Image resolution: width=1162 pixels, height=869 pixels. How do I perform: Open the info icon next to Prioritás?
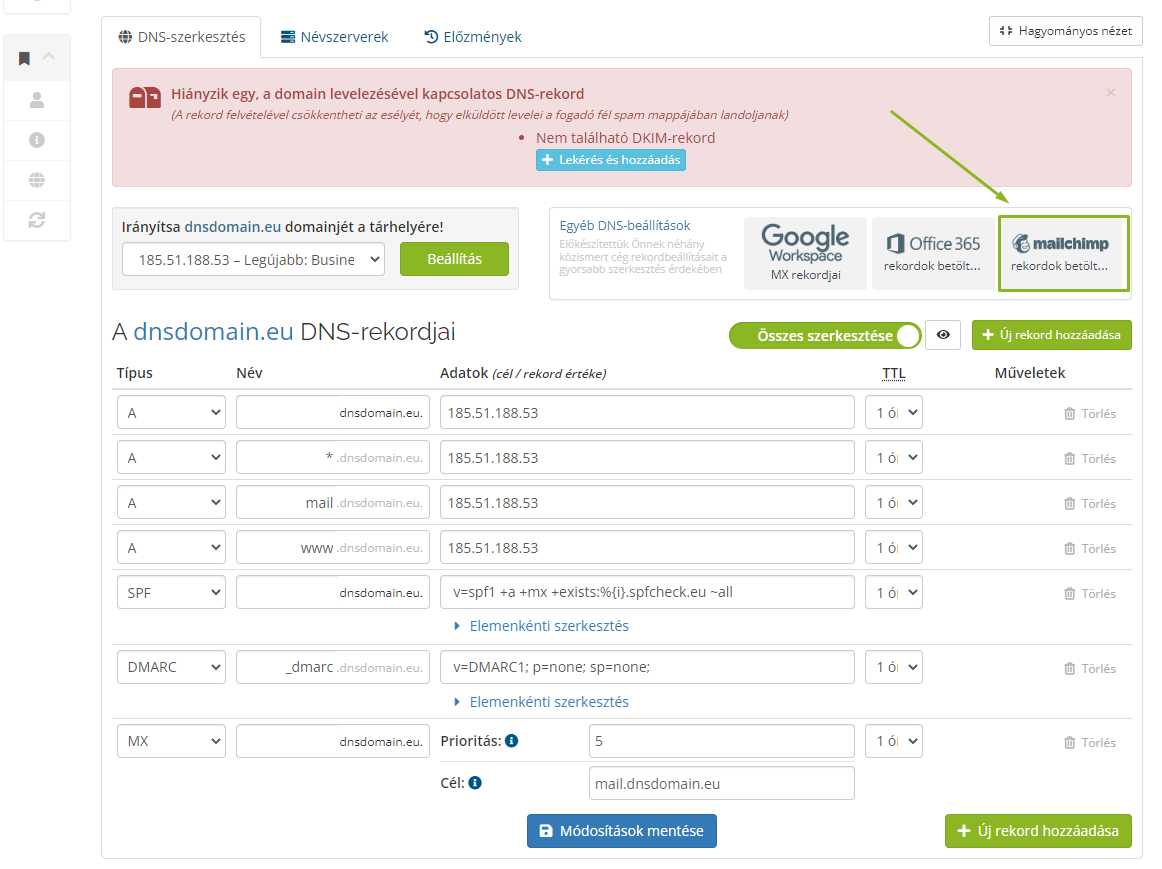pyautogui.click(x=513, y=741)
